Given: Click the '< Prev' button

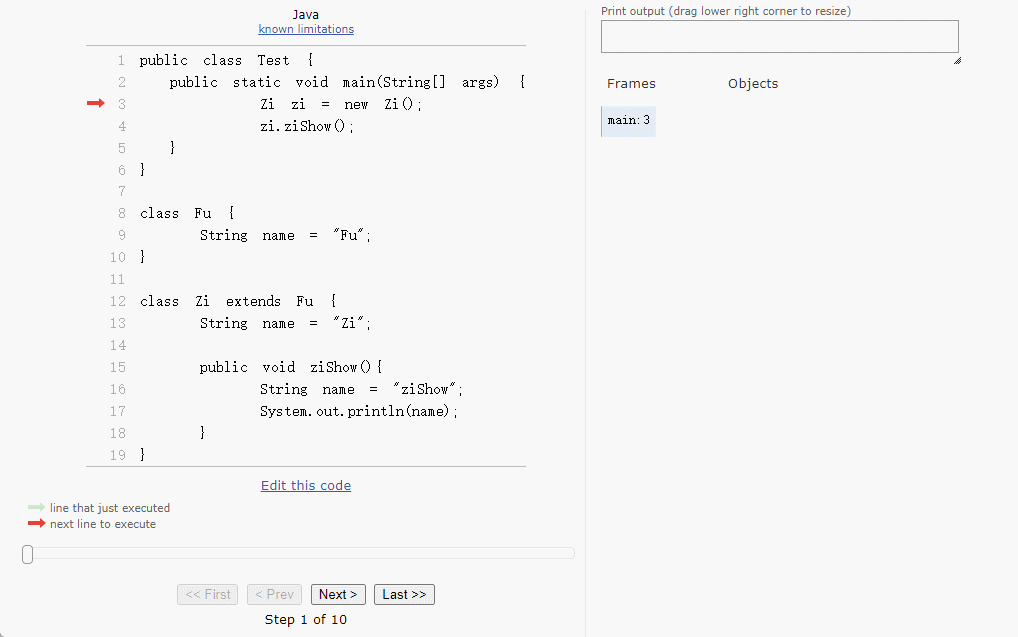Looking at the screenshot, I should click(x=274, y=594).
